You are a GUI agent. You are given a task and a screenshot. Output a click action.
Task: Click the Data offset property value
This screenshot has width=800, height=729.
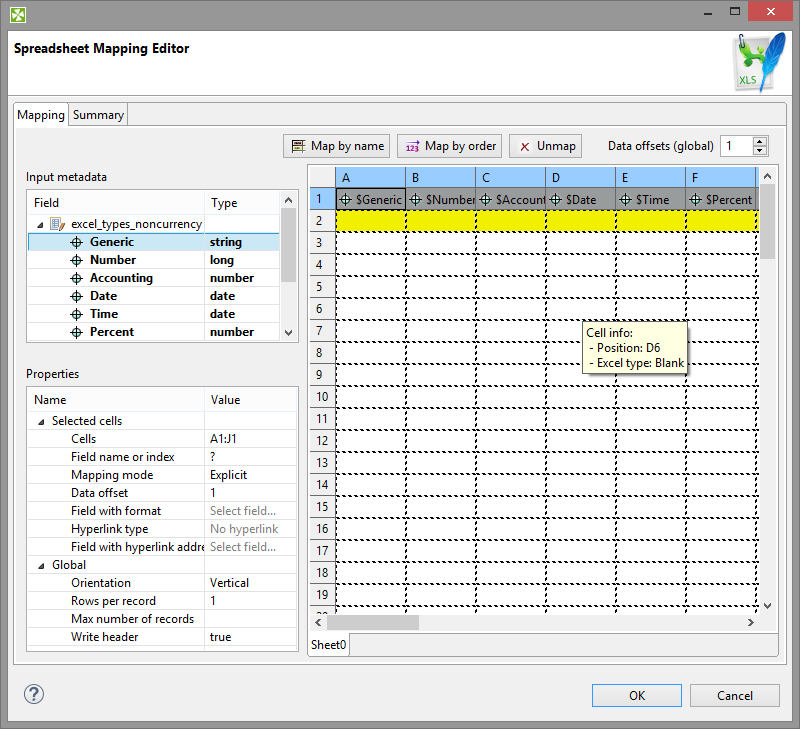tap(250, 493)
